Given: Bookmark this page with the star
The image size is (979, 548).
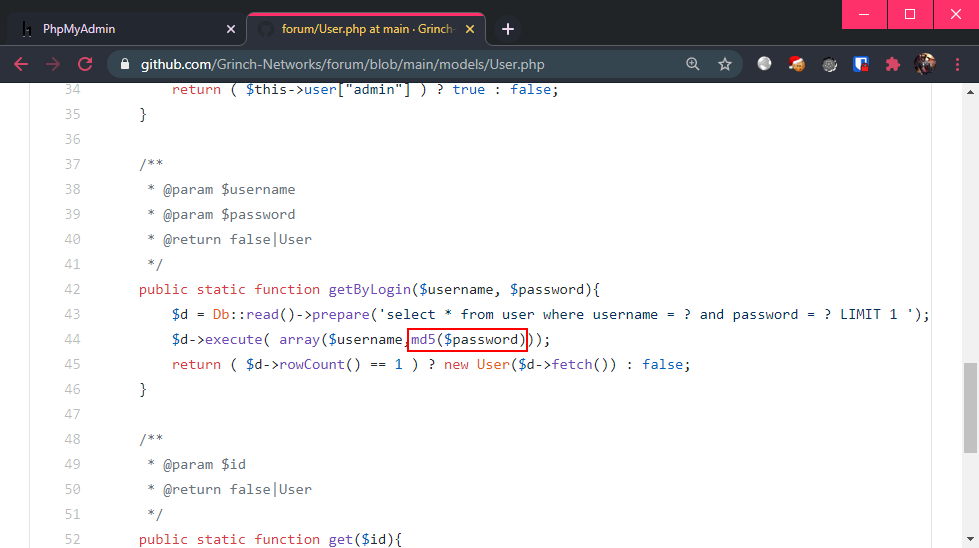Looking at the screenshot, I should [724, 64].
